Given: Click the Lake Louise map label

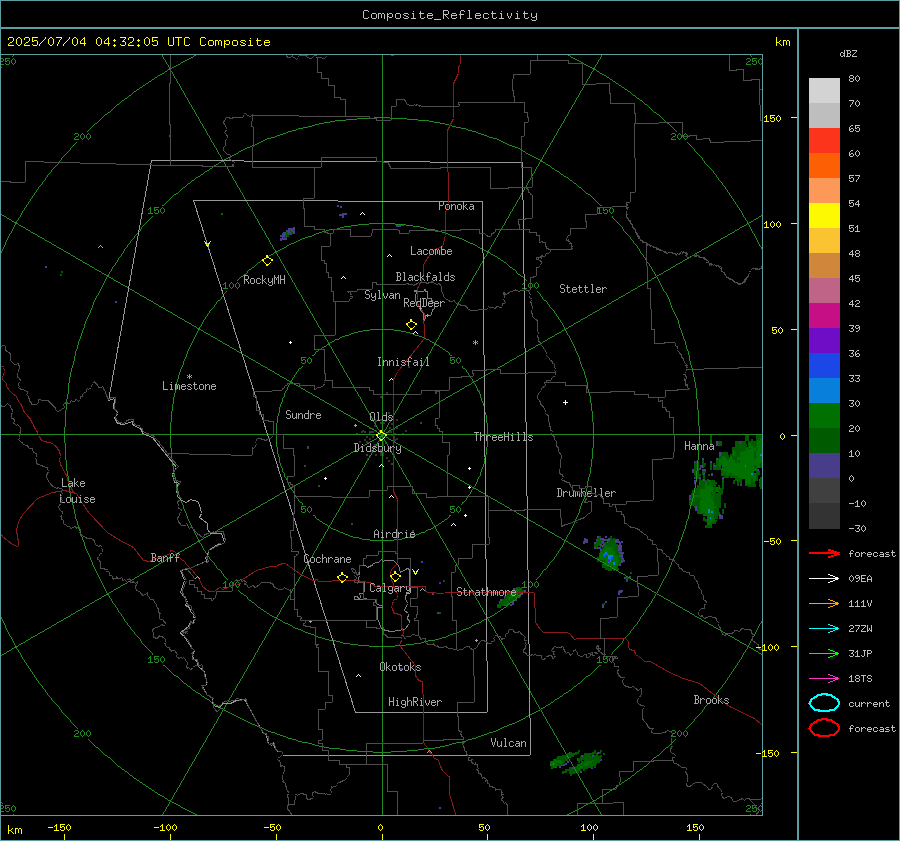Looking at the screenshot, I should point(77,491).
